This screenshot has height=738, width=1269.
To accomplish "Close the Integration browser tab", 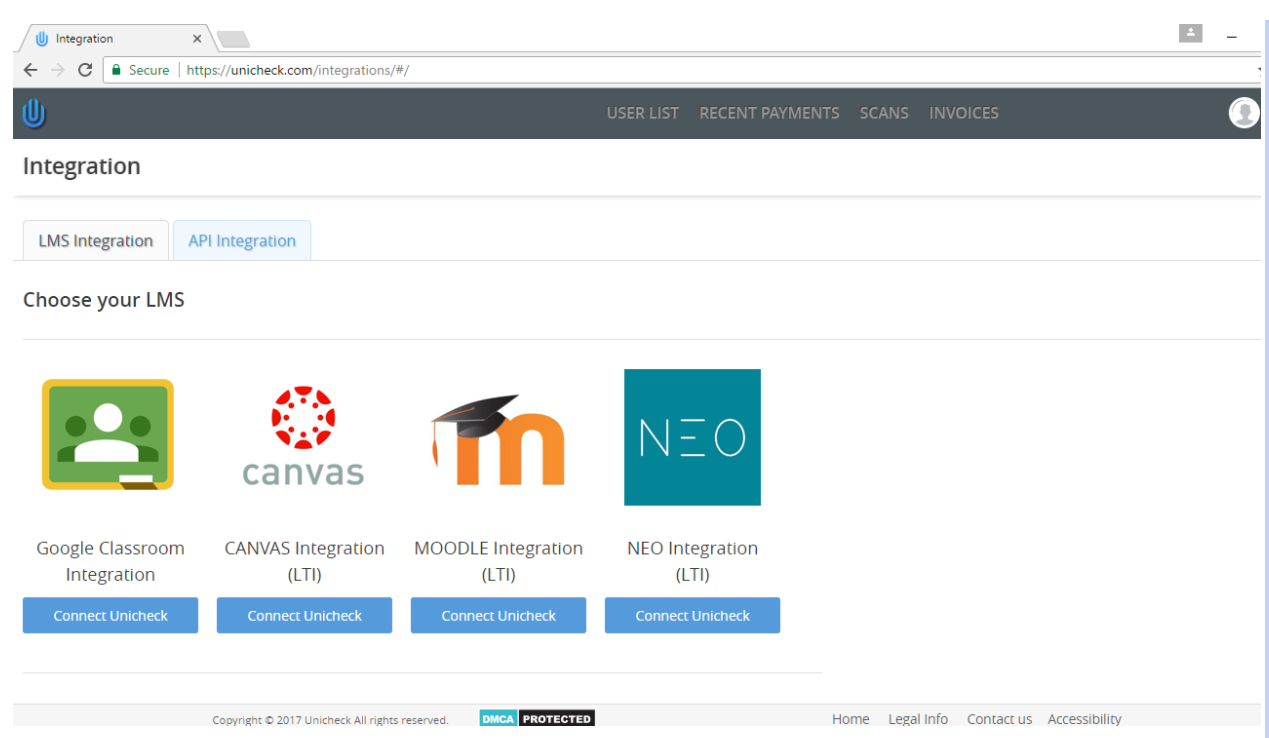I will pos(197,39).
